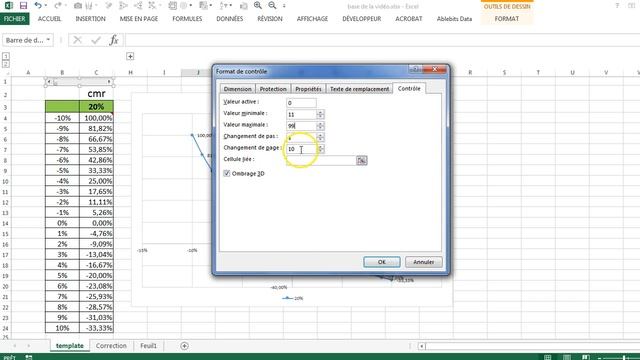The image size is (640, 360).
Task: Click the Valeur active input field
Action: [301, 103]
